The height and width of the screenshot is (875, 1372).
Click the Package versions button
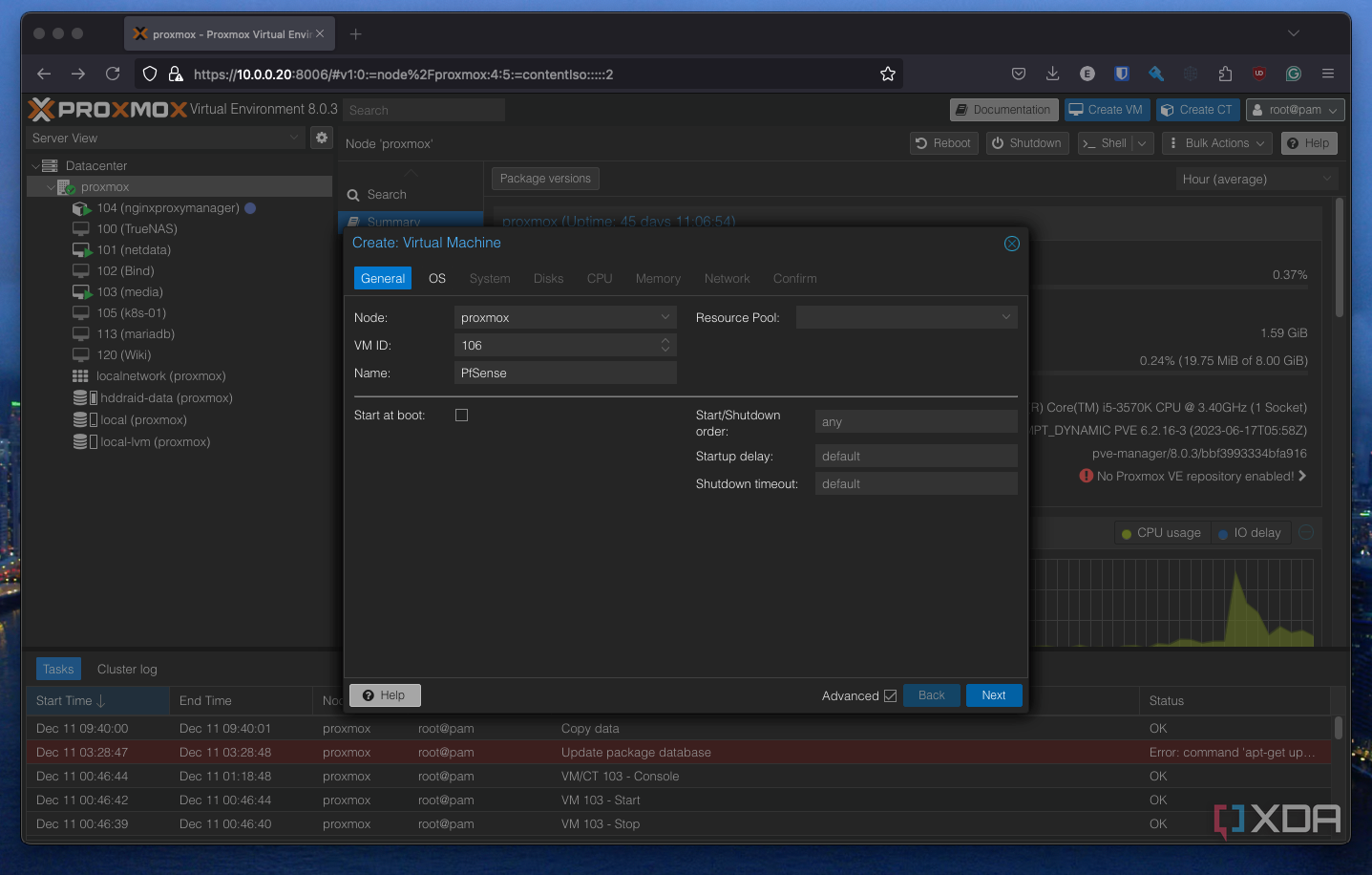[x=545, y=179]
